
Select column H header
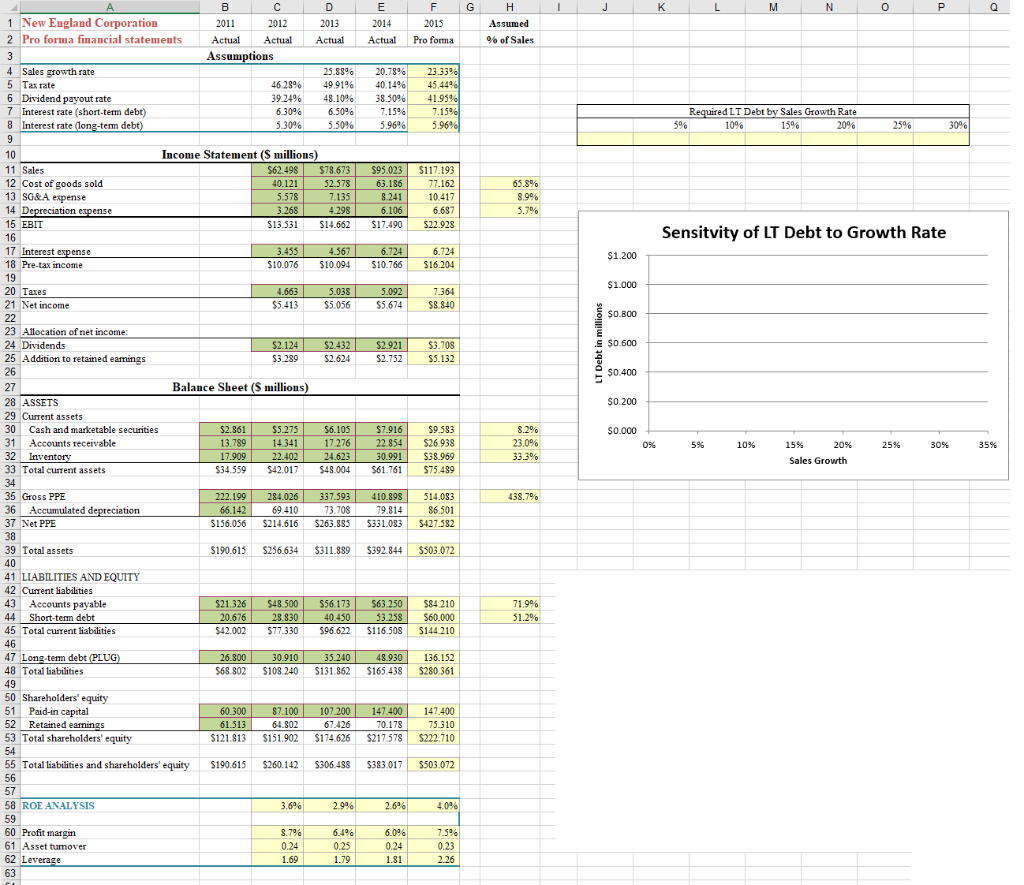pyautogui.click(x=509, y=7)
